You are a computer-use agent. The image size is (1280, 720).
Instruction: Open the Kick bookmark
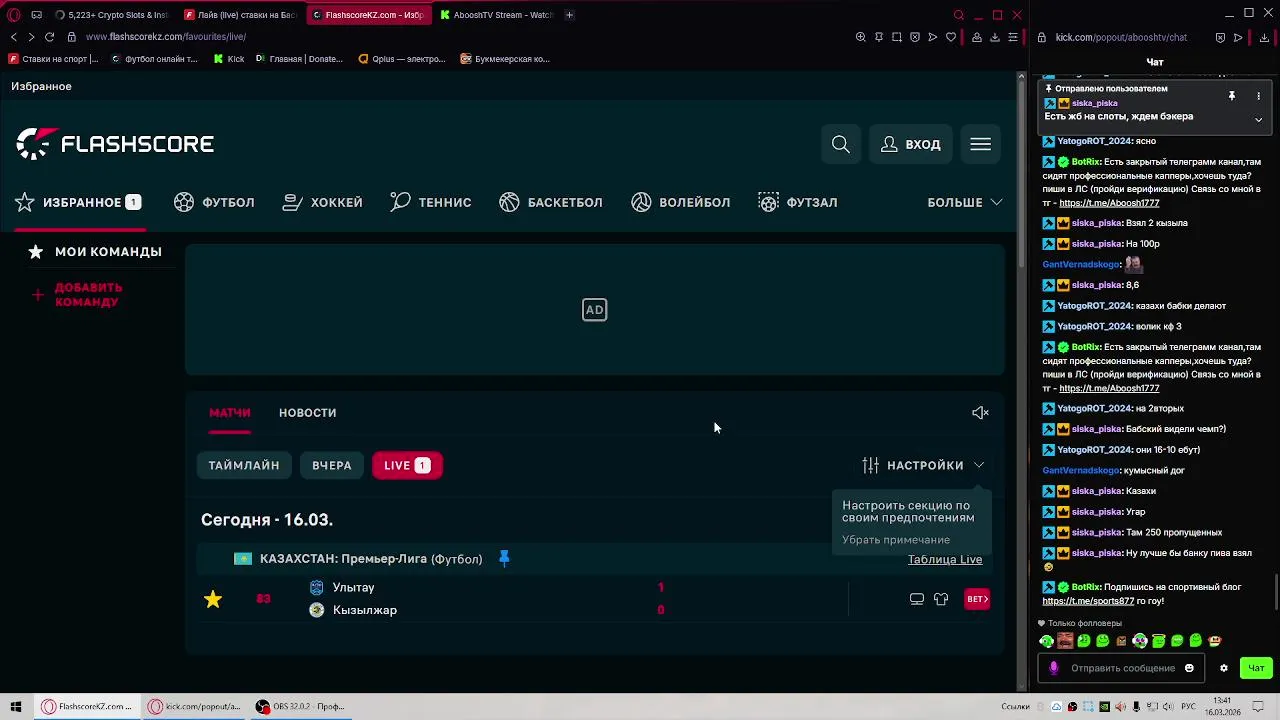click(x=229, y=59)
